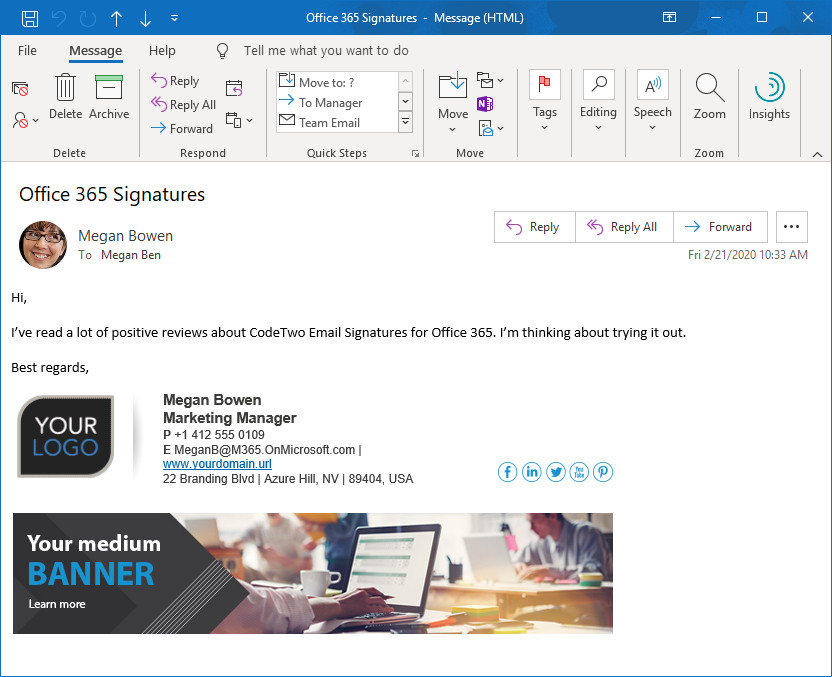Open the More respond actions dropdown
Viewport: 832px width, 677px height.
[x=239, y=120]
